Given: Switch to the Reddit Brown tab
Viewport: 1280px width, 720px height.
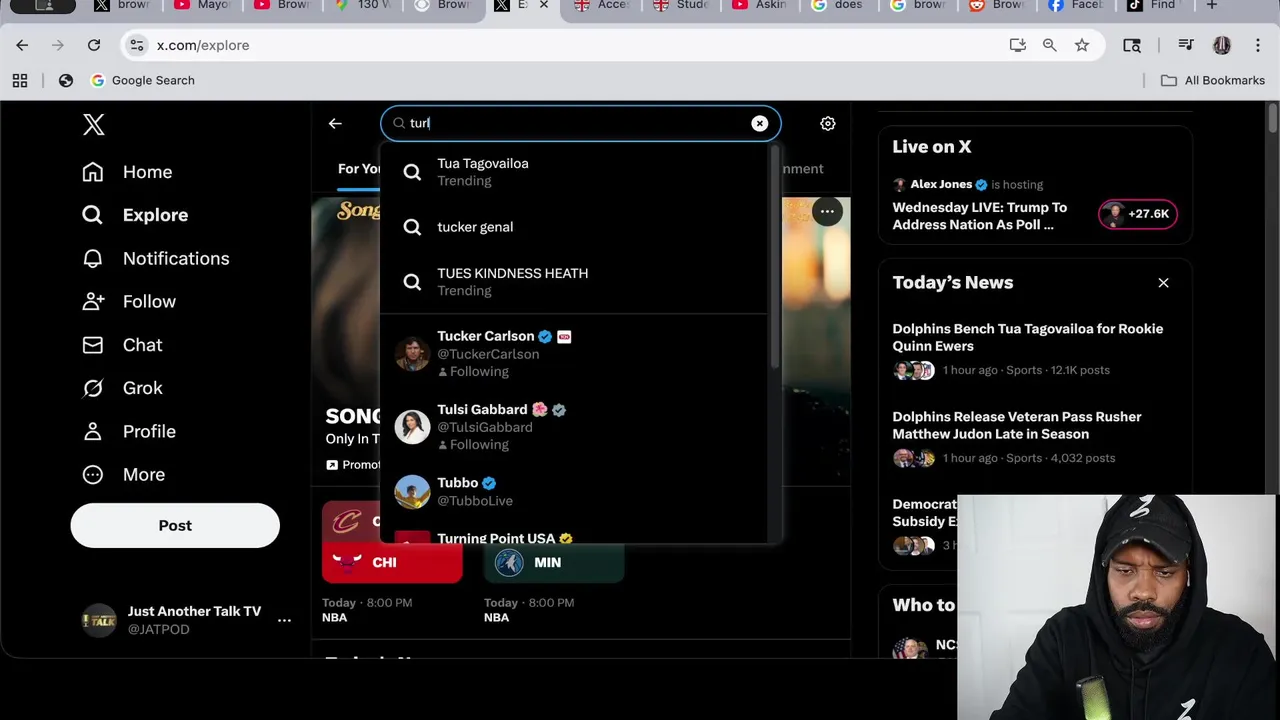Looking at the screenshot, I should coord(997,5).
